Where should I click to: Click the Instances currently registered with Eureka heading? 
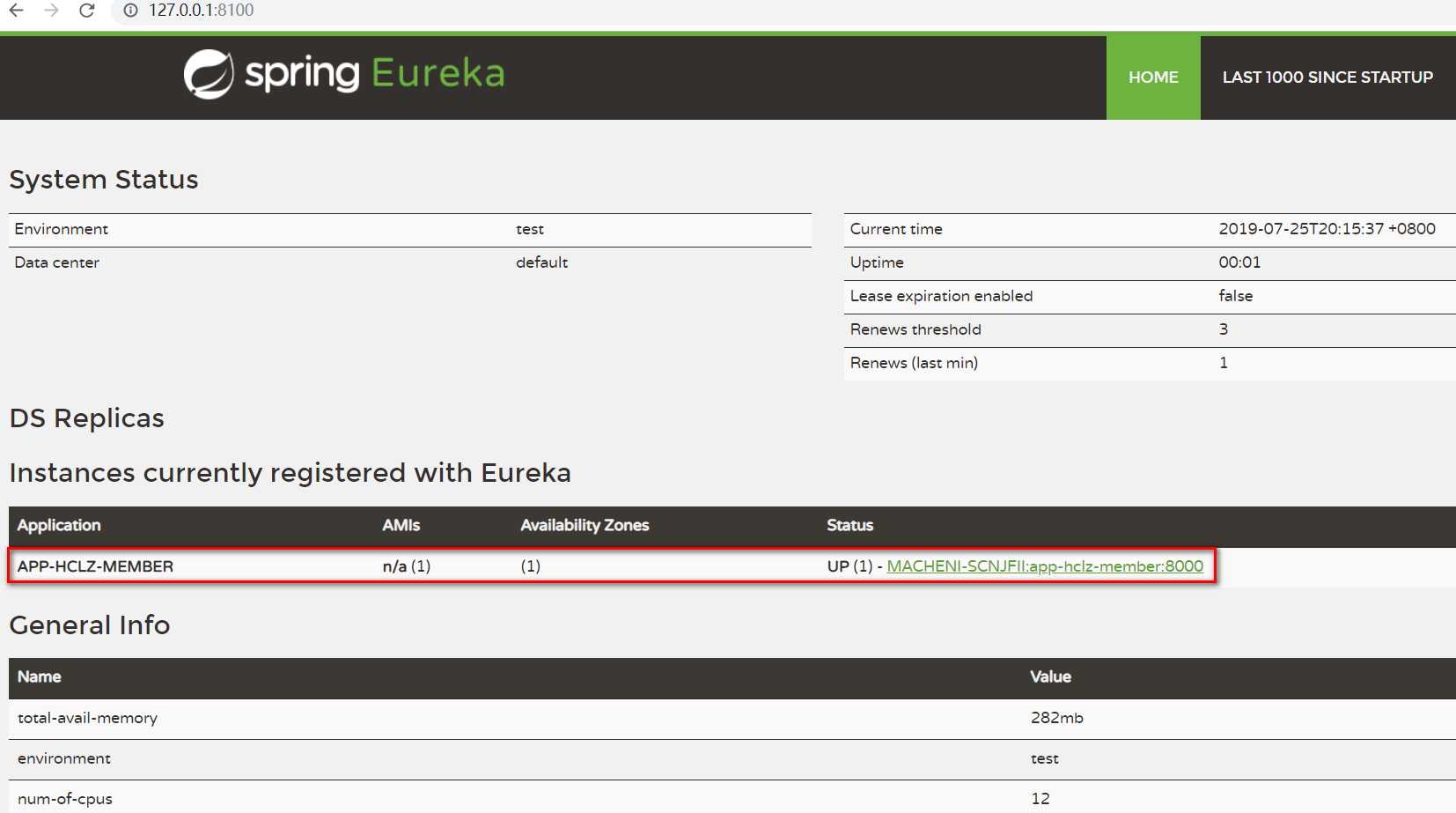click(x=290, y=473)
